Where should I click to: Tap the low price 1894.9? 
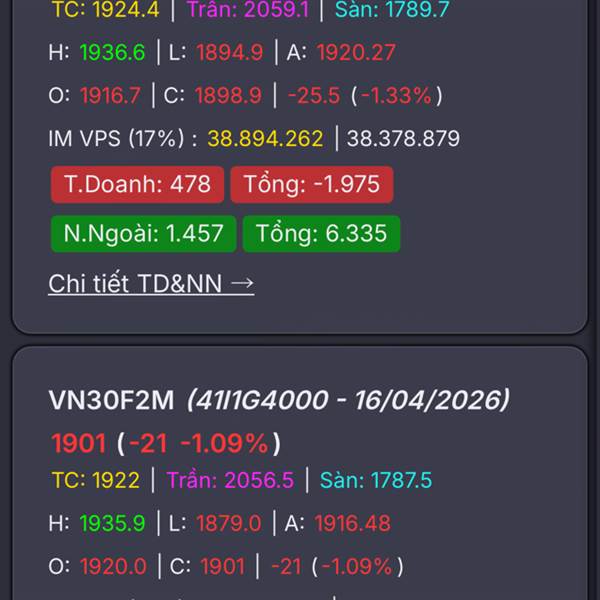[230, 52]
